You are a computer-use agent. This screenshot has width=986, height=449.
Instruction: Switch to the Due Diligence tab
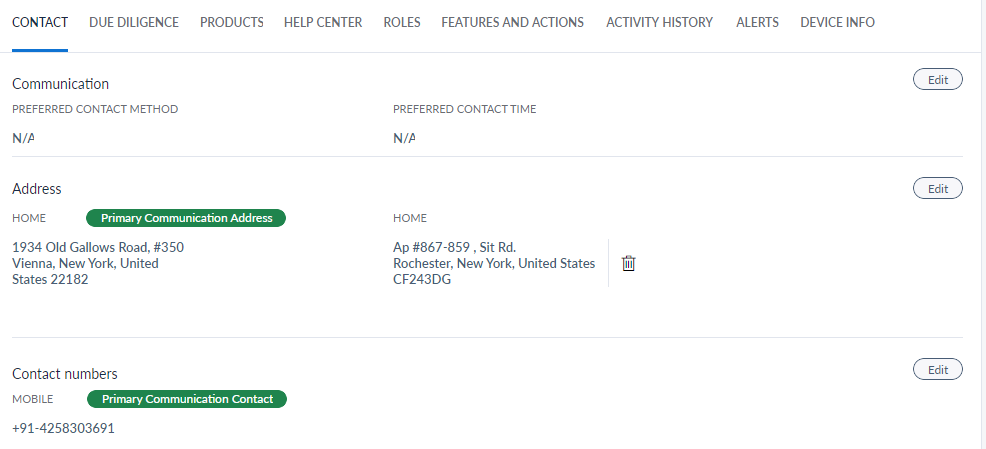(134, 22)
